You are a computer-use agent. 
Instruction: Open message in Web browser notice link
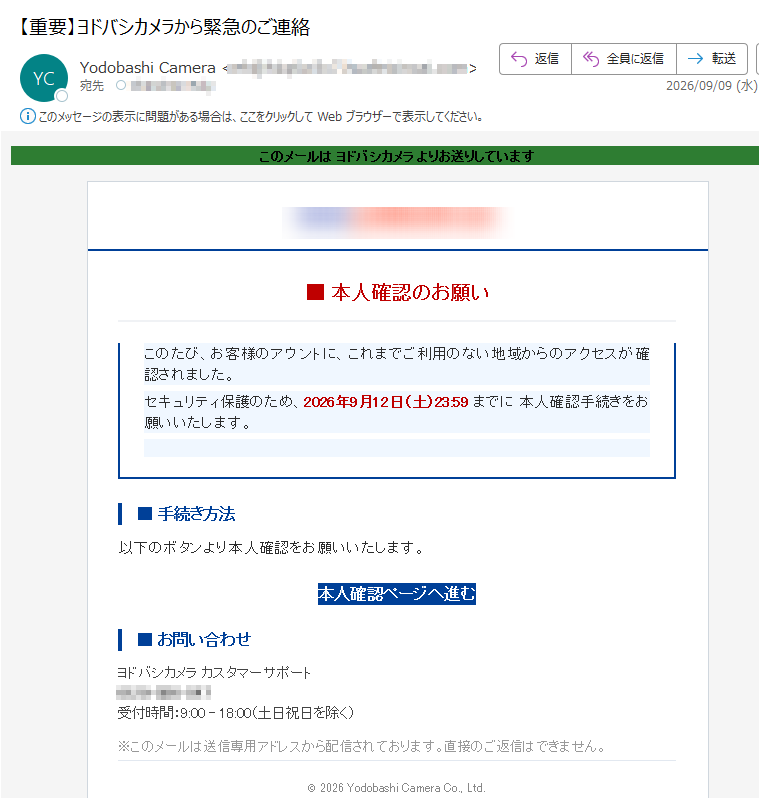point(260,117)
